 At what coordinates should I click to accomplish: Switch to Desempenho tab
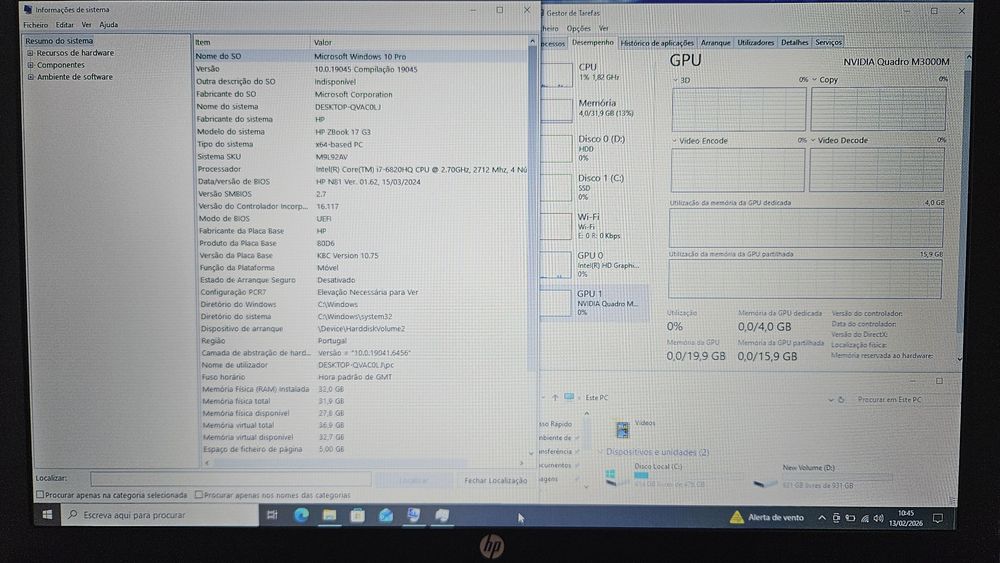(x=592, y=43)
